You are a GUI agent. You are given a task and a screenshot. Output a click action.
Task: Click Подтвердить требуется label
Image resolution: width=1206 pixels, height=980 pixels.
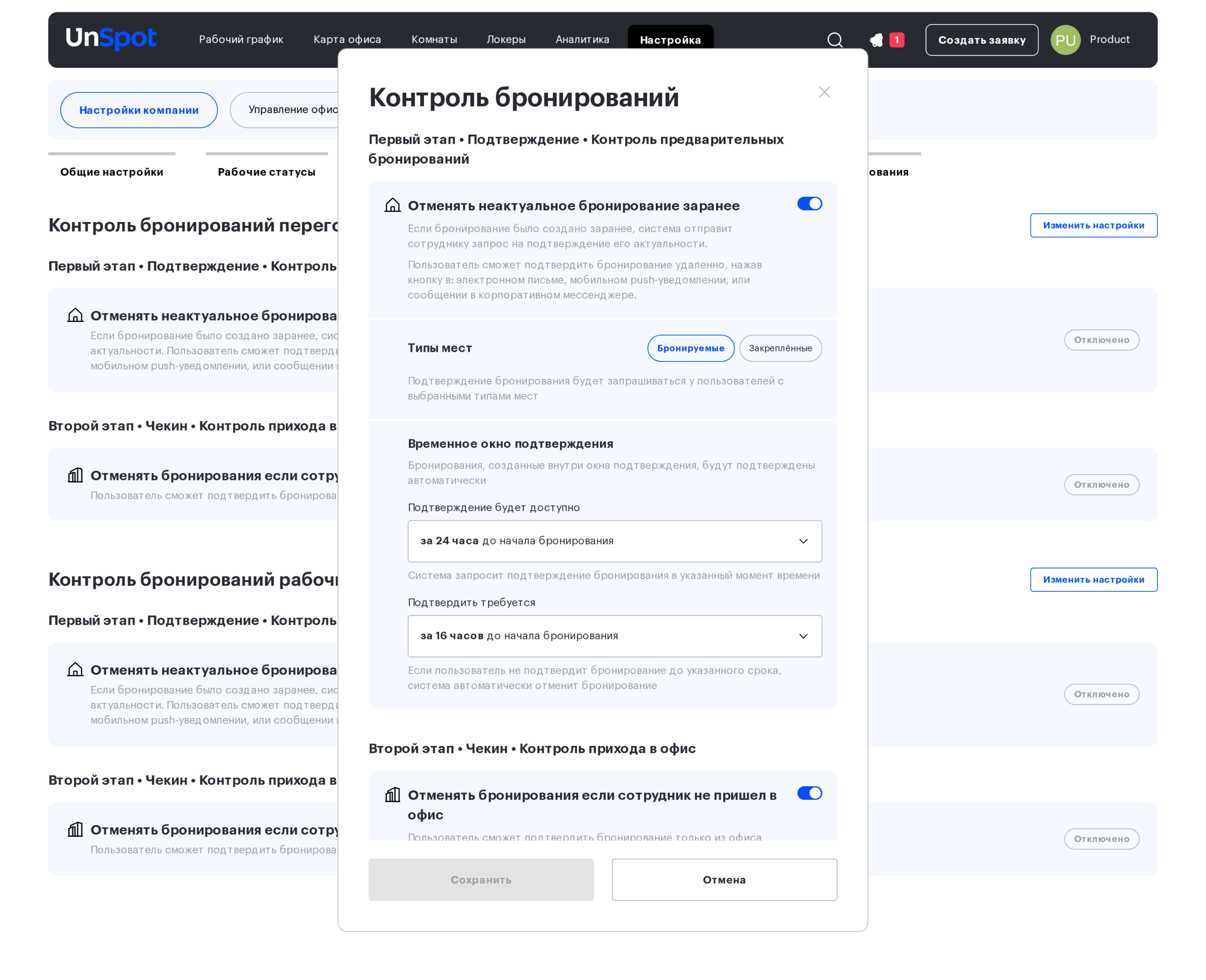click(471, 602)
